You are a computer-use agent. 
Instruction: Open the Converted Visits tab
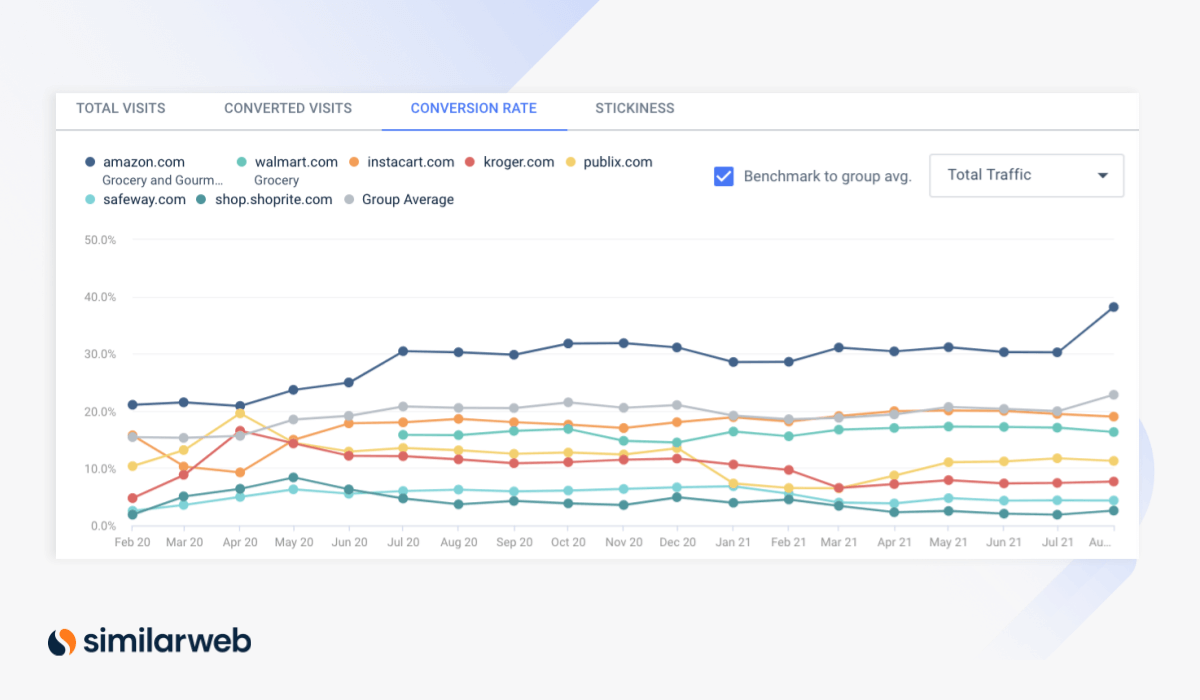288,108
